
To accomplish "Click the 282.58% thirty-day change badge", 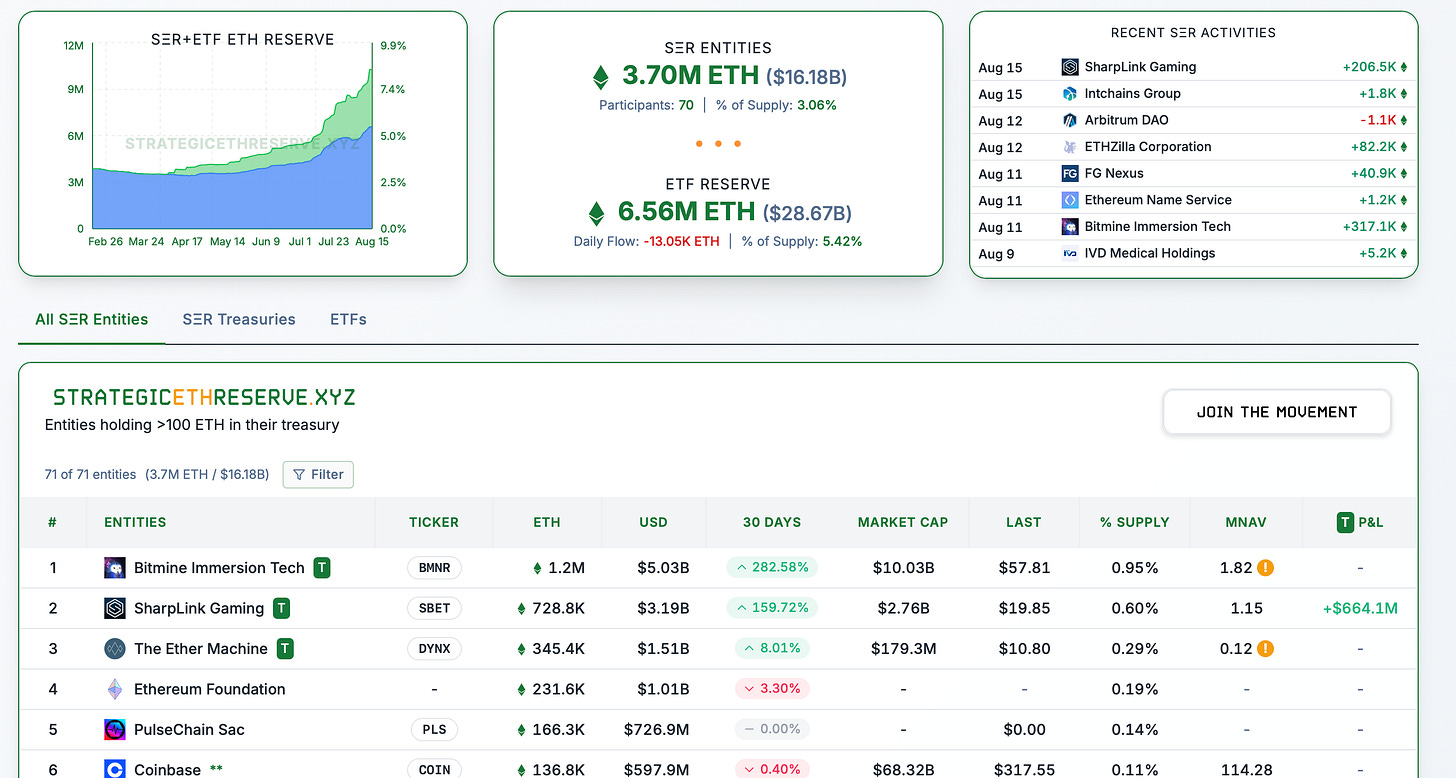I will 772,568.
